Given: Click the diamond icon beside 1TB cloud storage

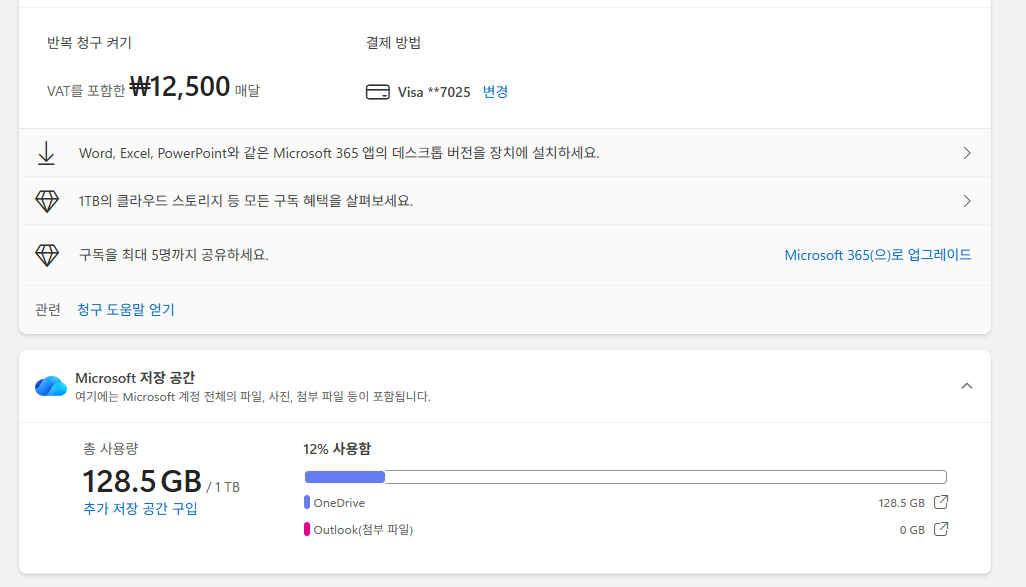Looking at the screenshot, I should tap(46, 201).
